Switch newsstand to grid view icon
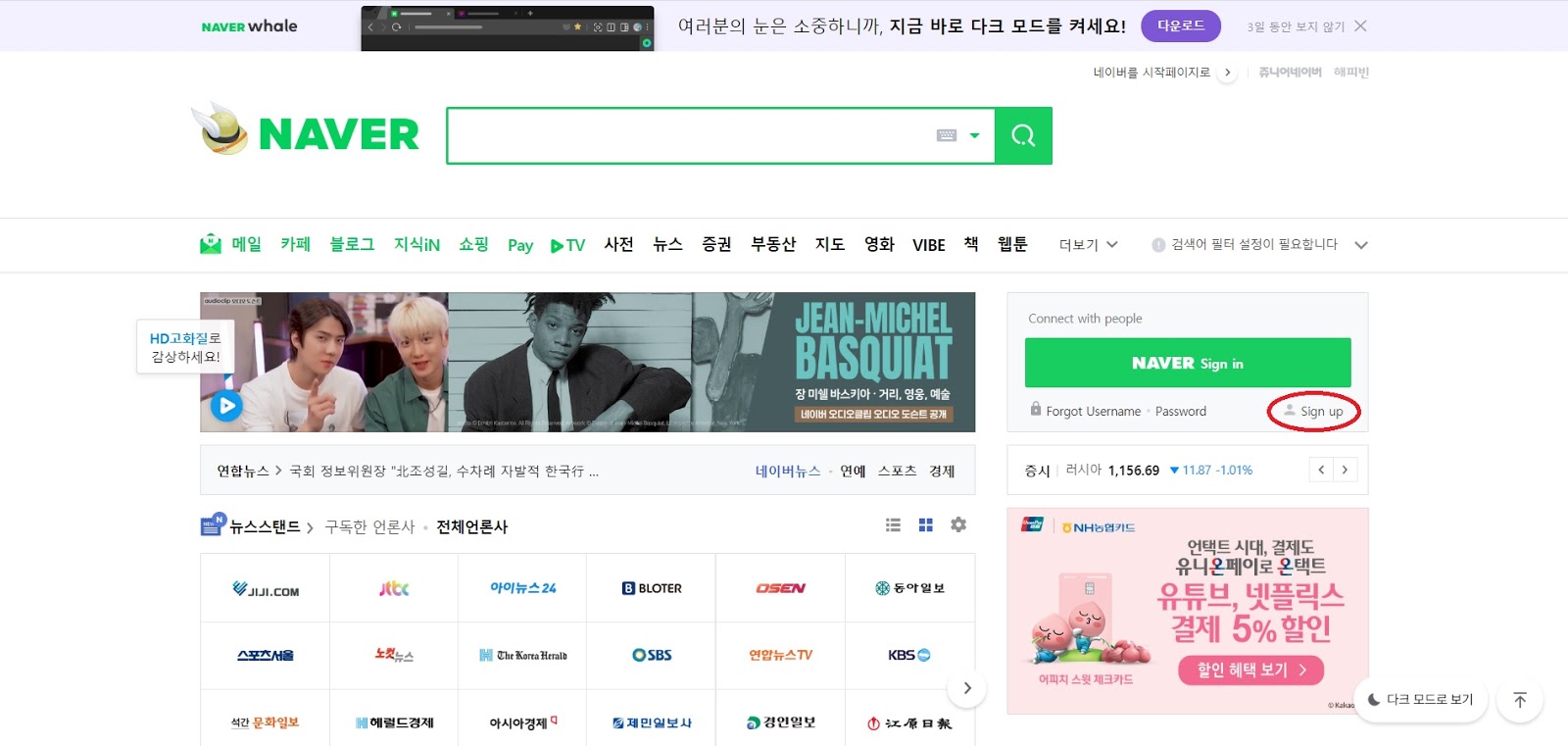This screenshot has height=746, width=1568. pos(925,525)
